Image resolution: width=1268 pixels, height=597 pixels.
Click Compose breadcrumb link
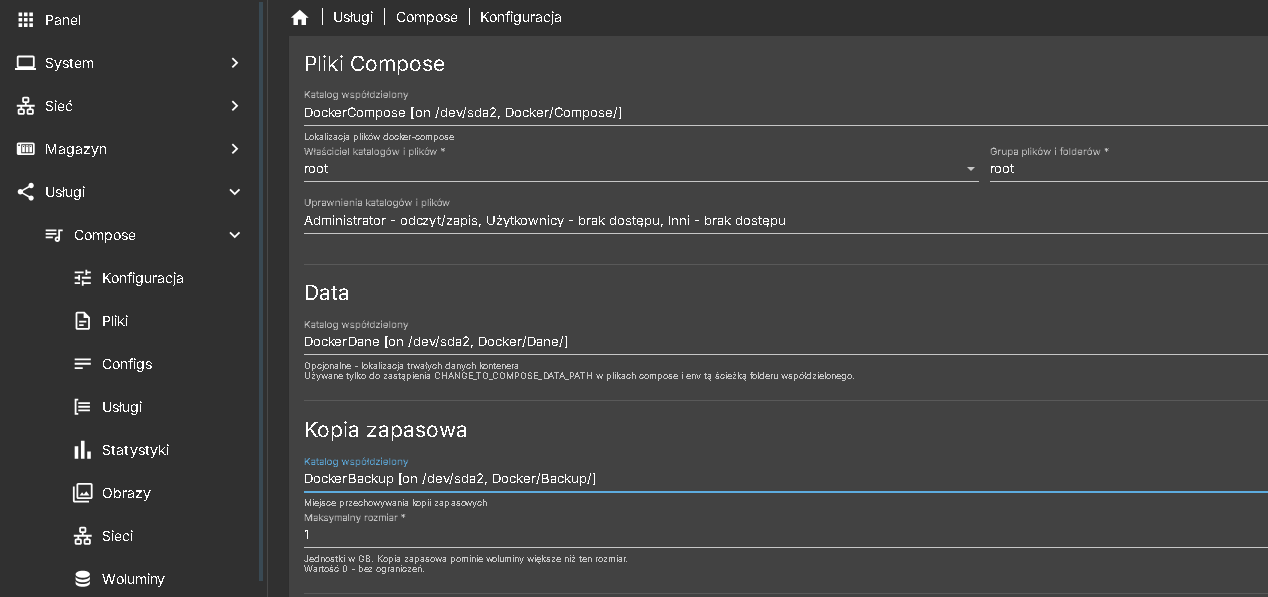(426, 17)
